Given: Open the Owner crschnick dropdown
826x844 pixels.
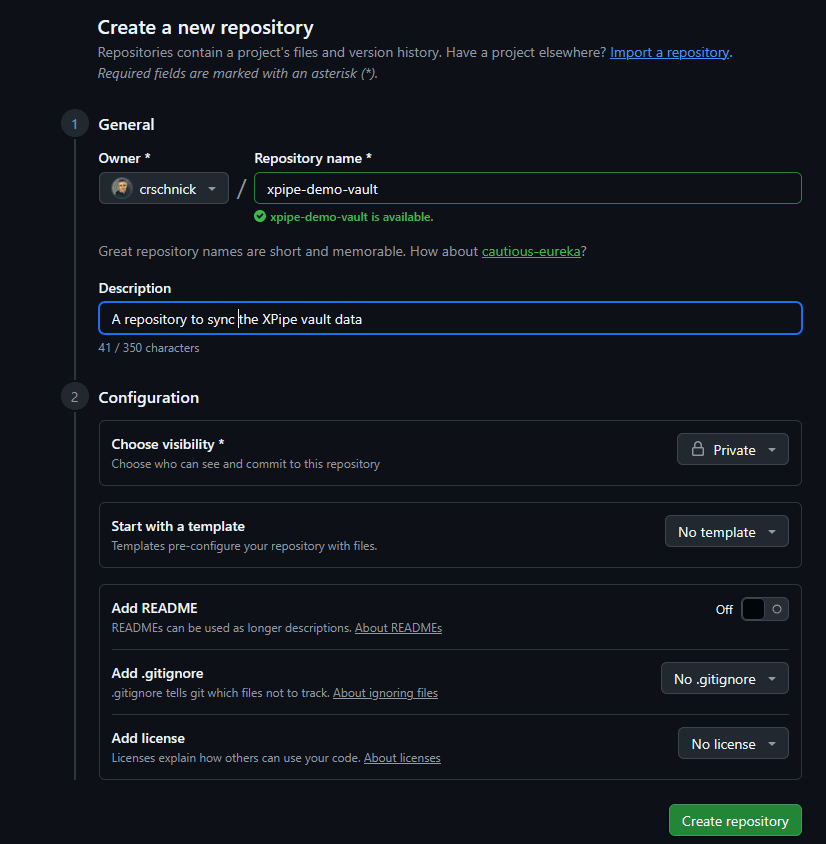Looking at the screenshot, I should [164, 189].
